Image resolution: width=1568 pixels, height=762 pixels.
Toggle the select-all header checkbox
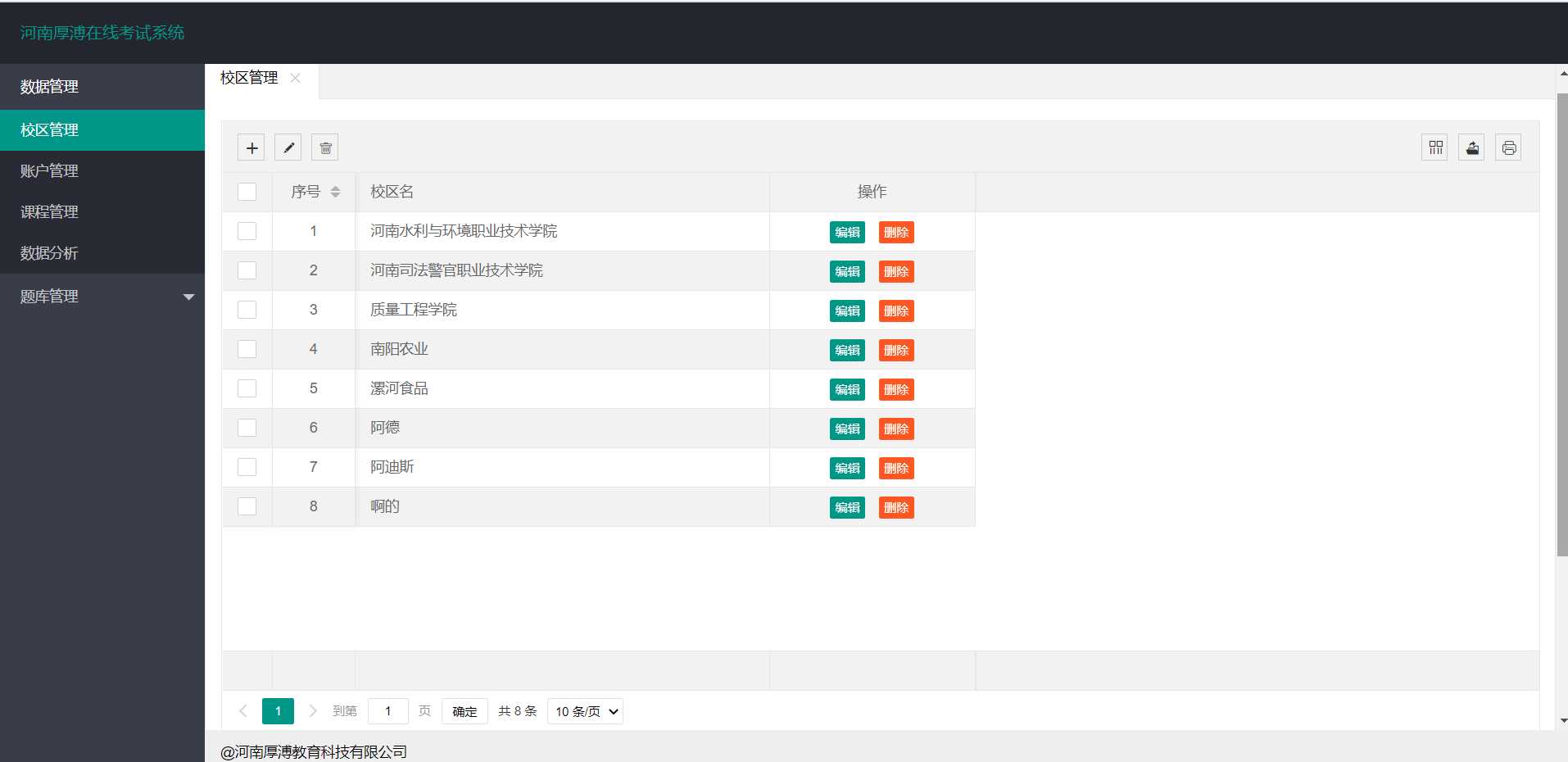(247, 192)
